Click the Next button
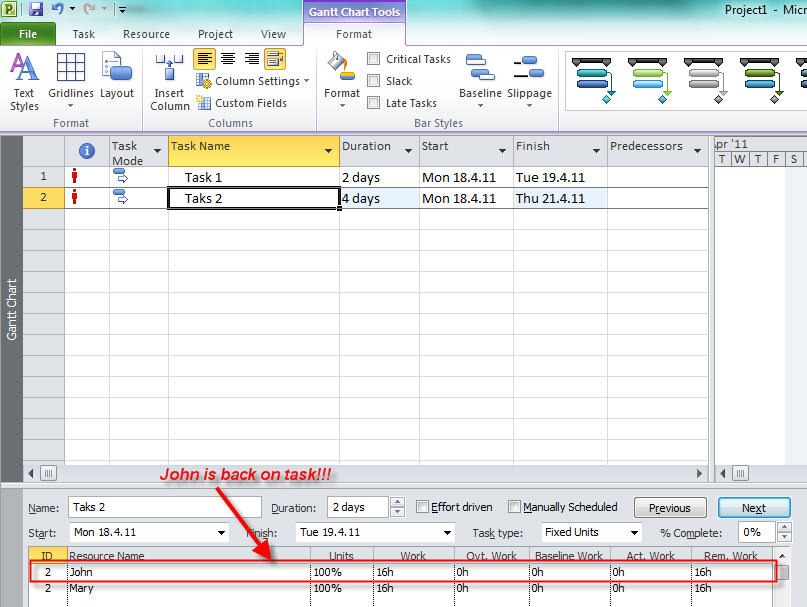 point(753,508)
